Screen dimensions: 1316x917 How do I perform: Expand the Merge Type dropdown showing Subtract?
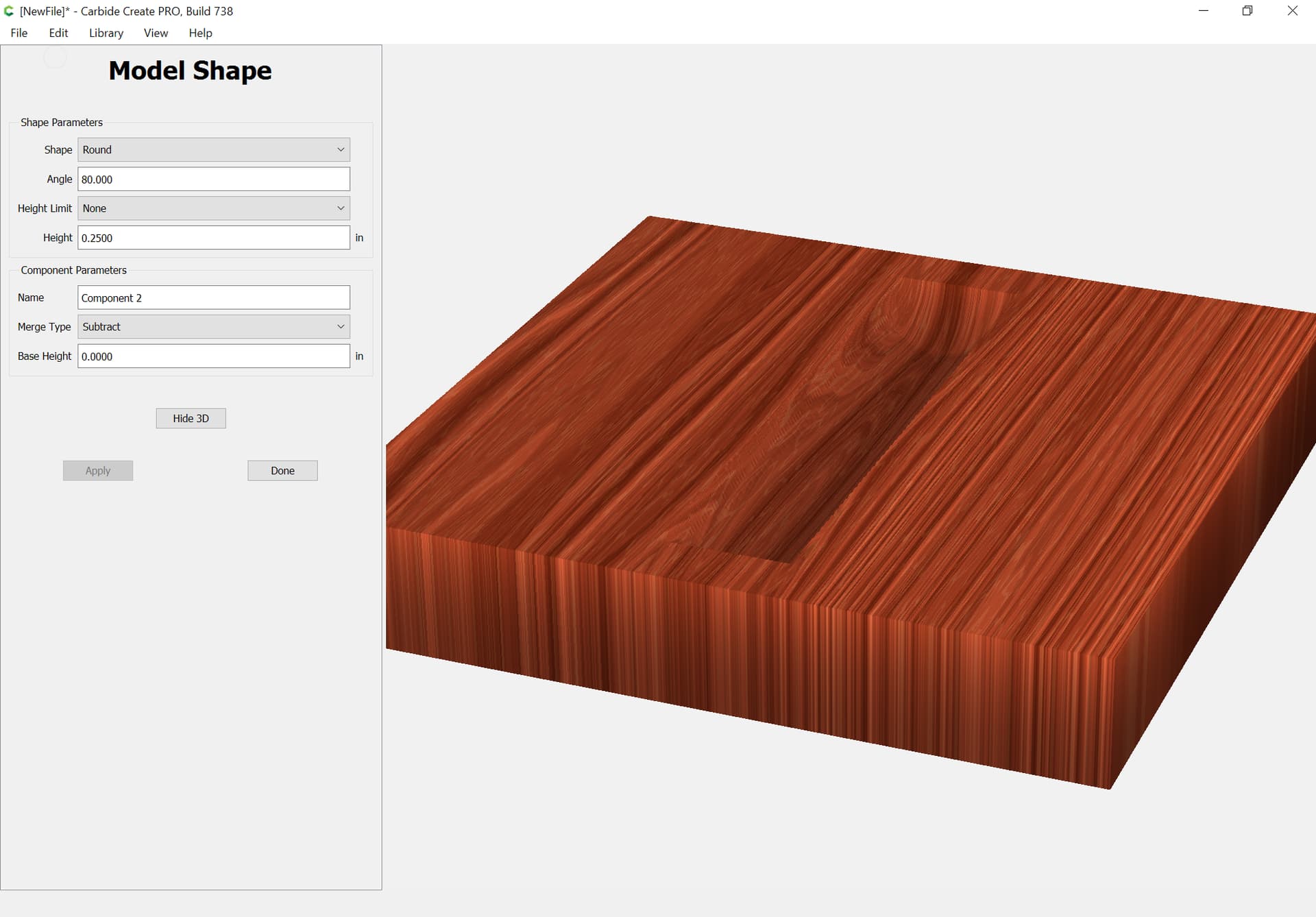click(214, 327)
